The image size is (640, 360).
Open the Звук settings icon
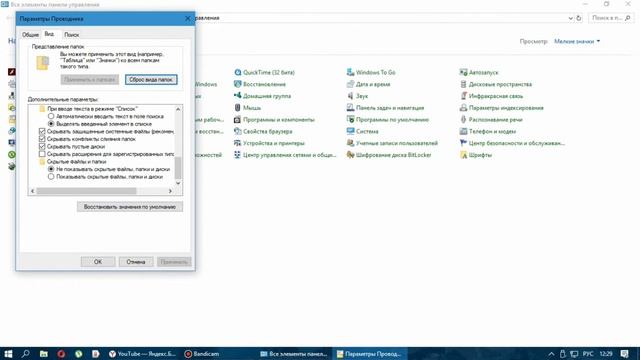[x=350, y=96]
